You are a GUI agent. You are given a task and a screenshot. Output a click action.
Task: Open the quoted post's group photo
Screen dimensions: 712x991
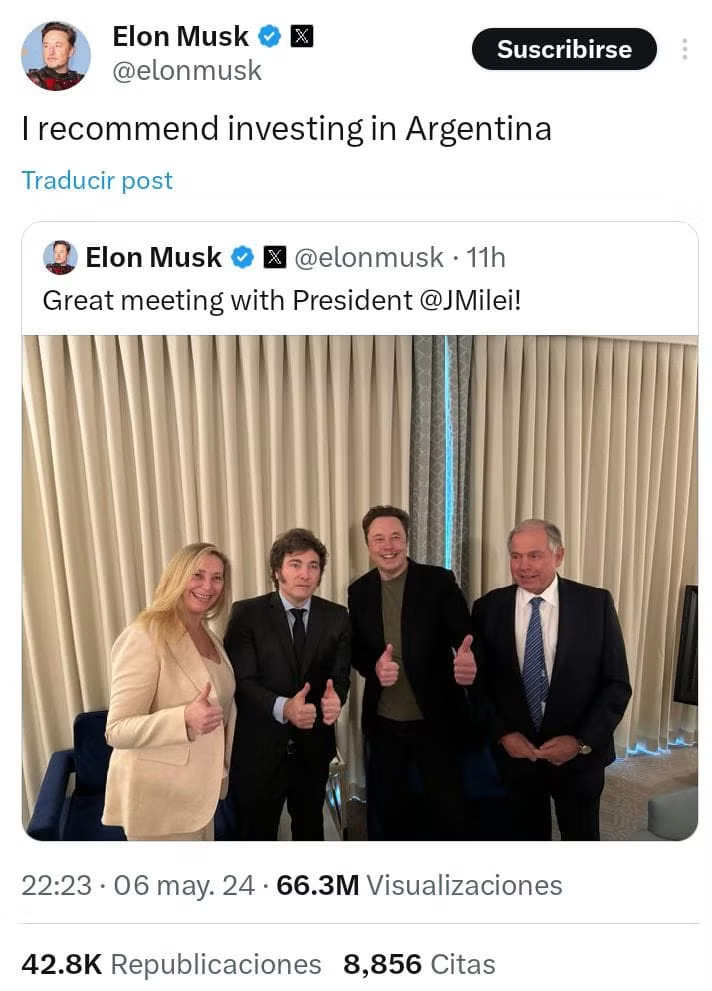click(x=360, y=587)
